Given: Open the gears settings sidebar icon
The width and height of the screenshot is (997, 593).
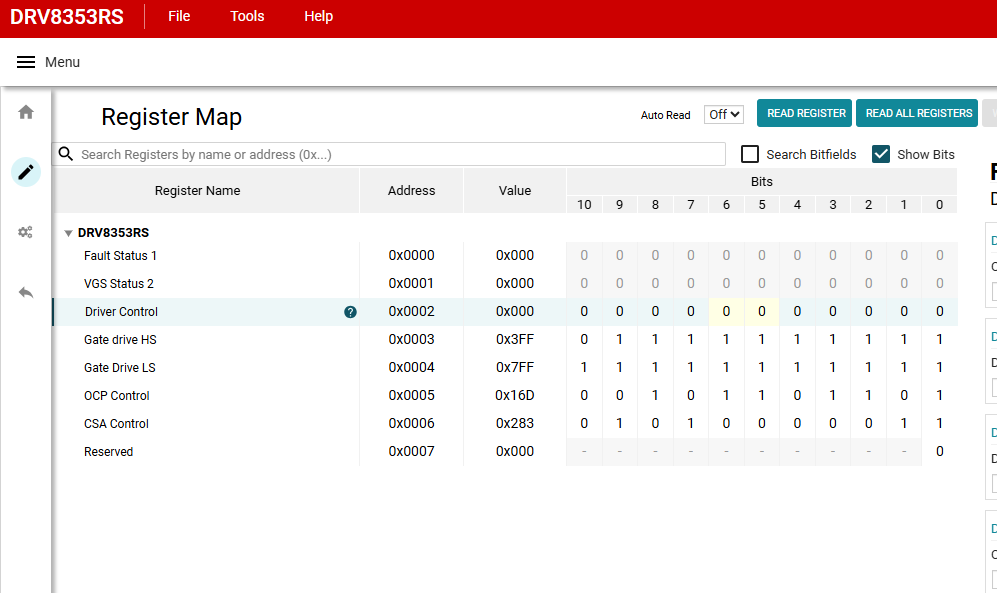Looking at the screenshot, I should coord(25,232).
